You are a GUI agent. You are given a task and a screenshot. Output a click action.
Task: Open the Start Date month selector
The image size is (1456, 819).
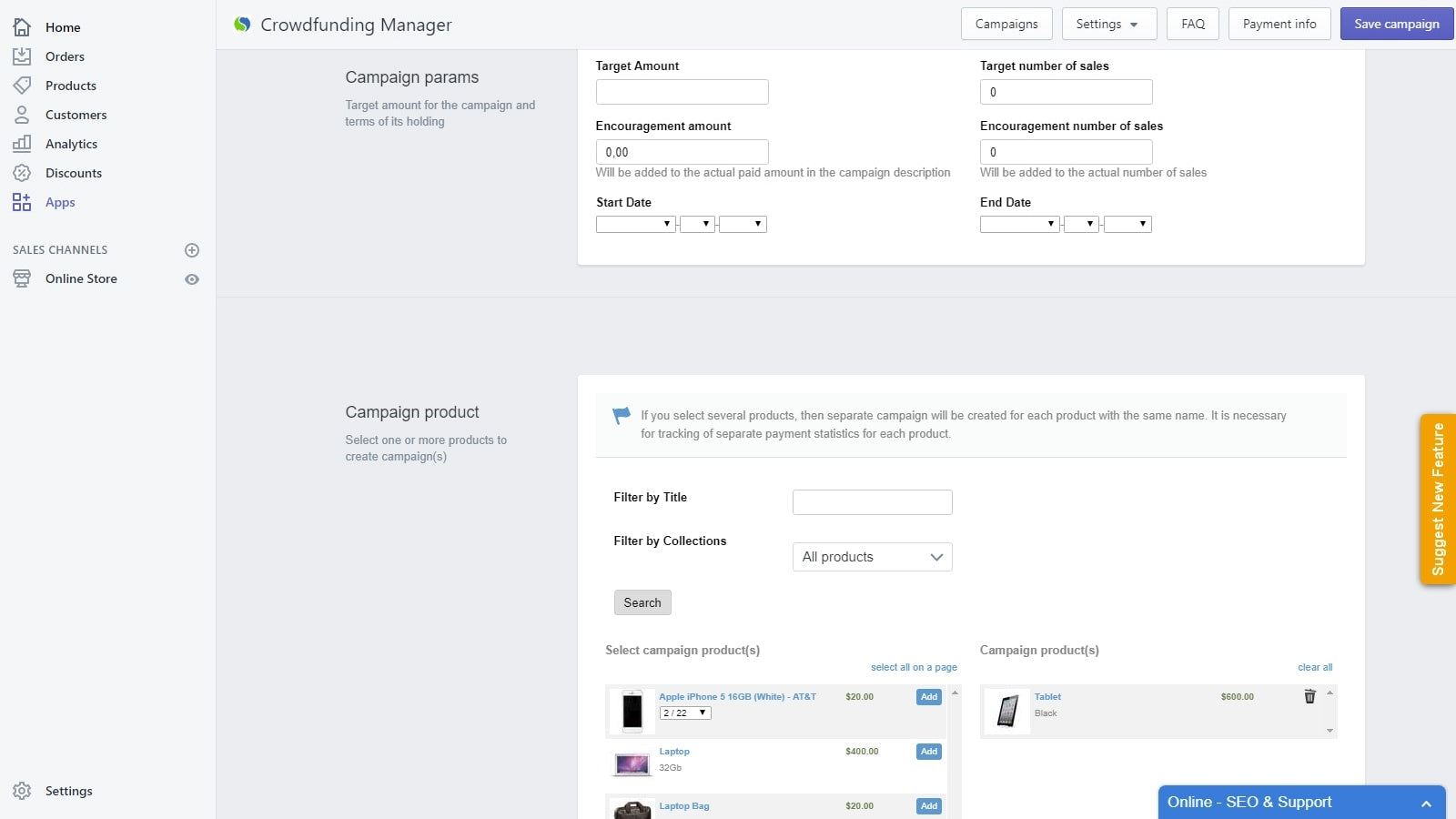635,224
